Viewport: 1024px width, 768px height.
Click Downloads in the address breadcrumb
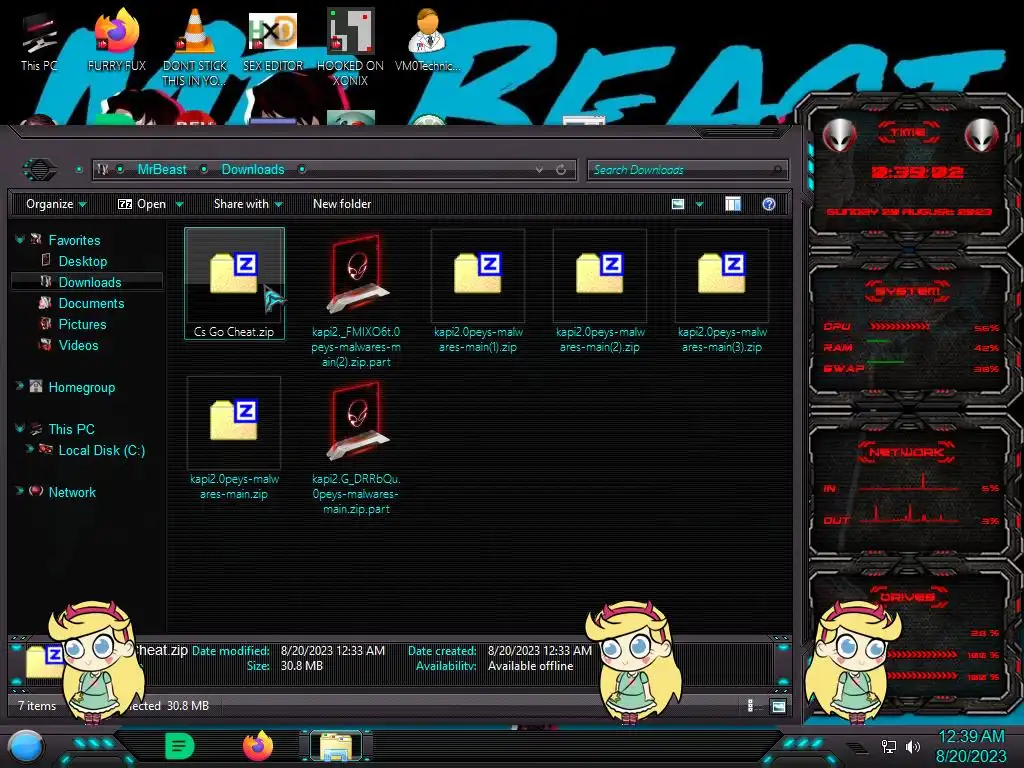point(253,170)
